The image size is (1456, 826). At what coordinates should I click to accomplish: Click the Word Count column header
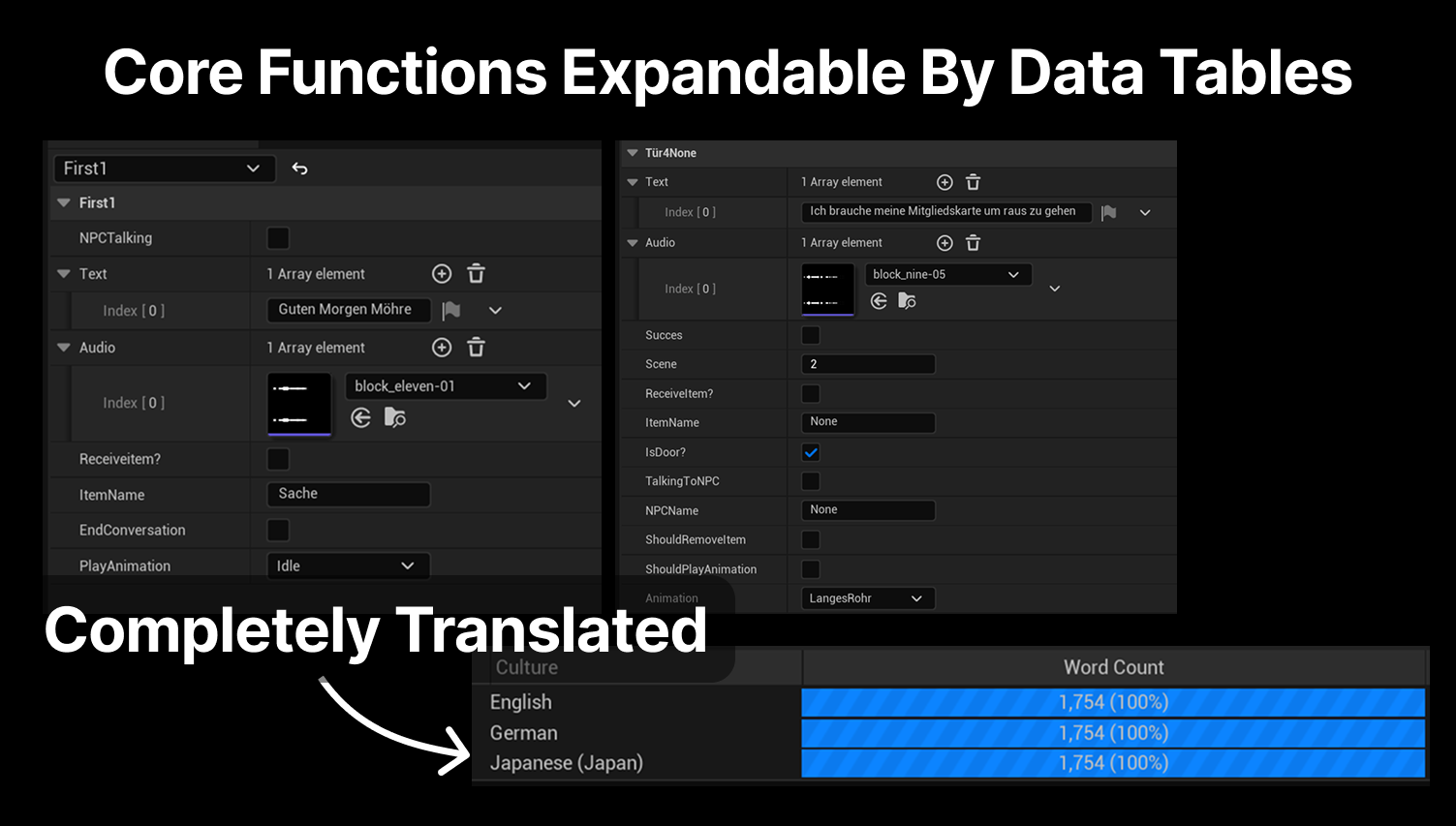pos(1114,667)
